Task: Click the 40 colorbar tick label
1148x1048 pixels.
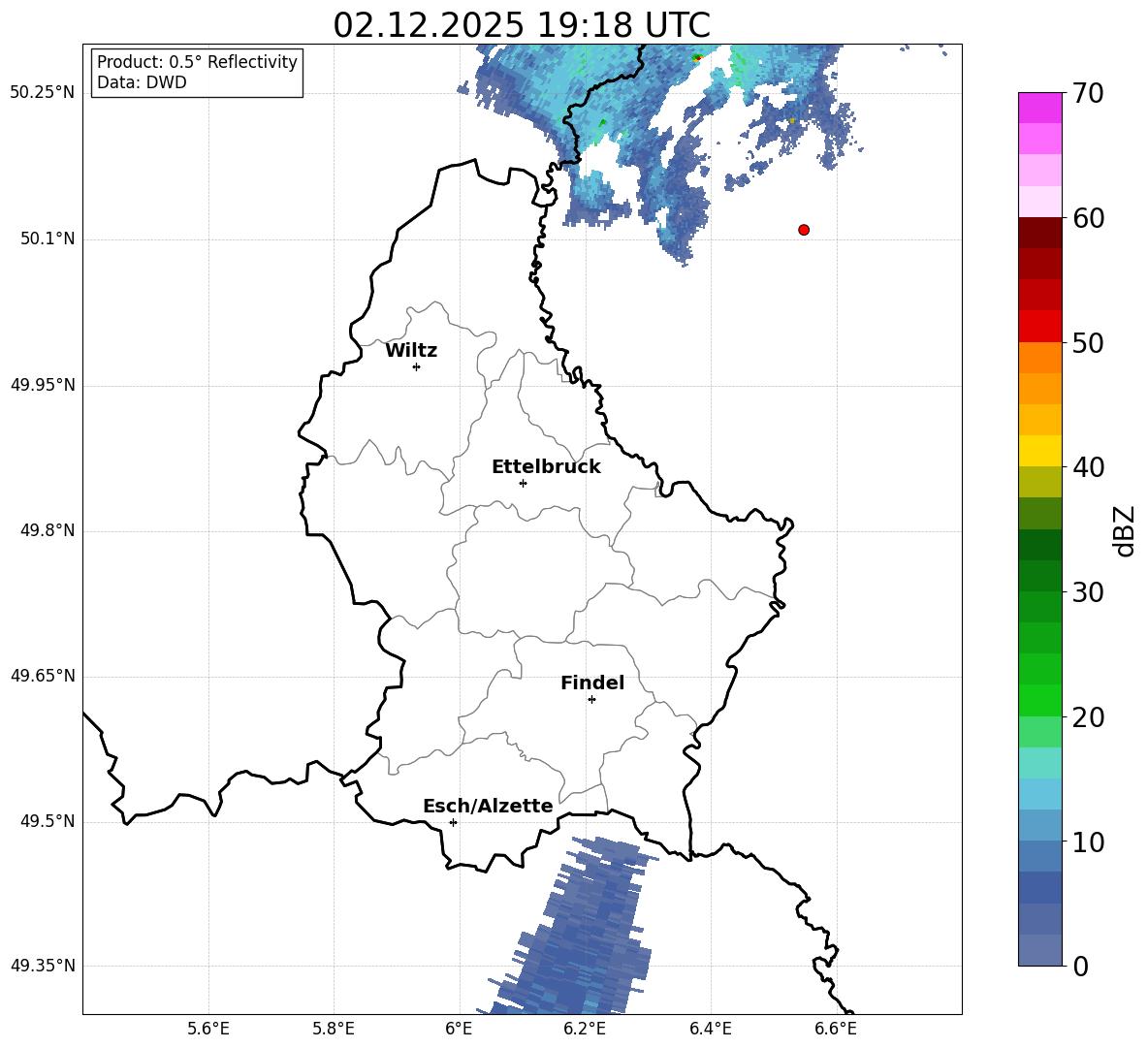Action: [1088, 467]
